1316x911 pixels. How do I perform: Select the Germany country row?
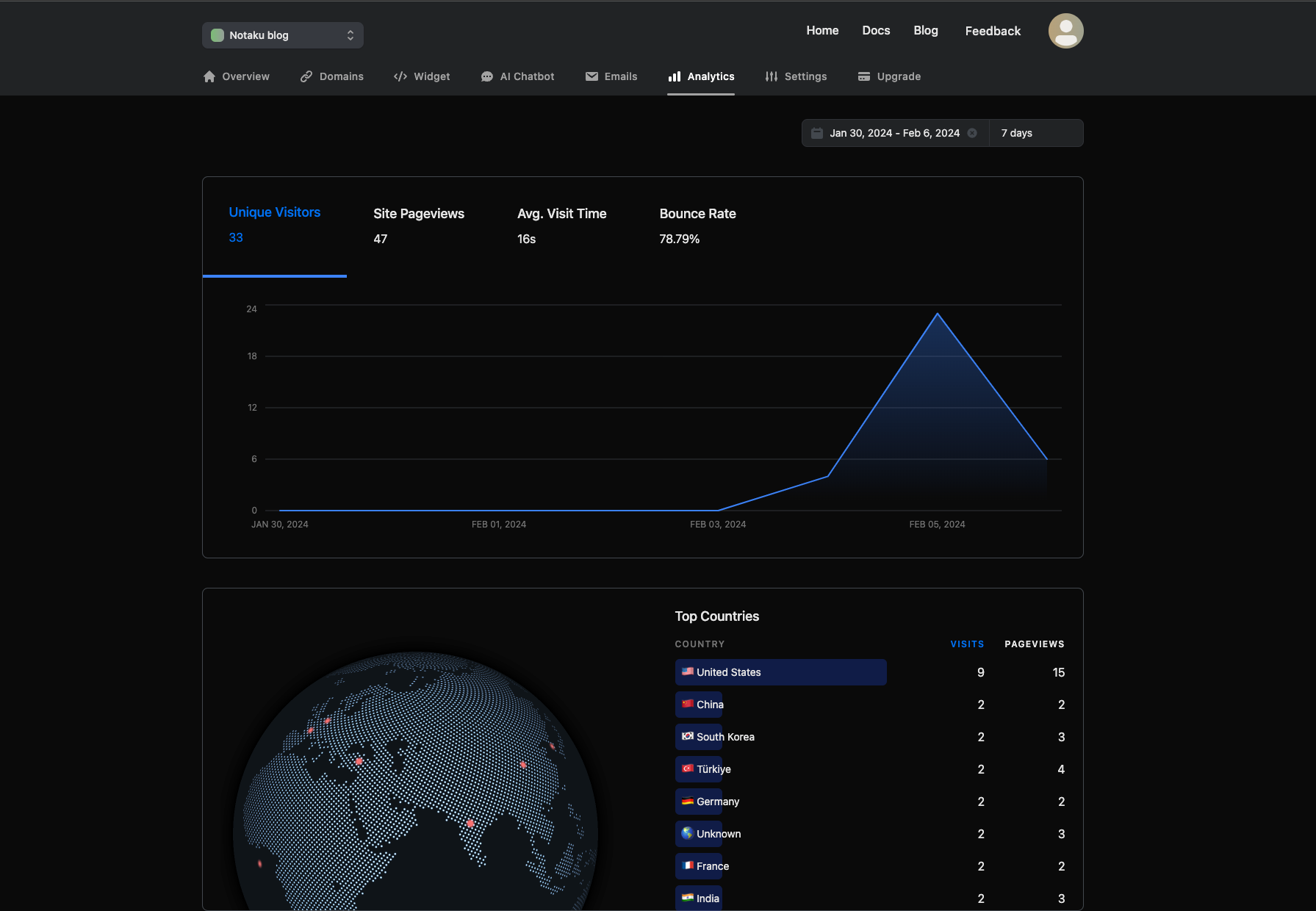[x=870, y=802]
